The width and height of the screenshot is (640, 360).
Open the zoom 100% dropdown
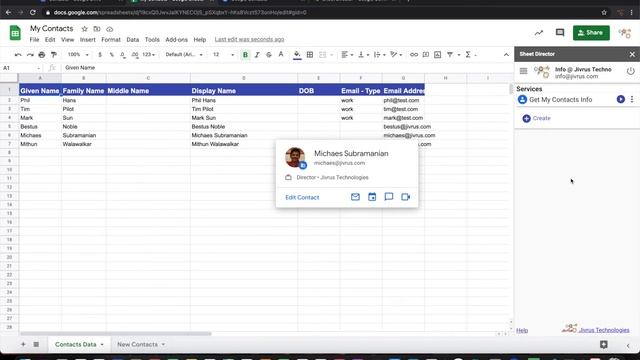(x=78, y=55)
